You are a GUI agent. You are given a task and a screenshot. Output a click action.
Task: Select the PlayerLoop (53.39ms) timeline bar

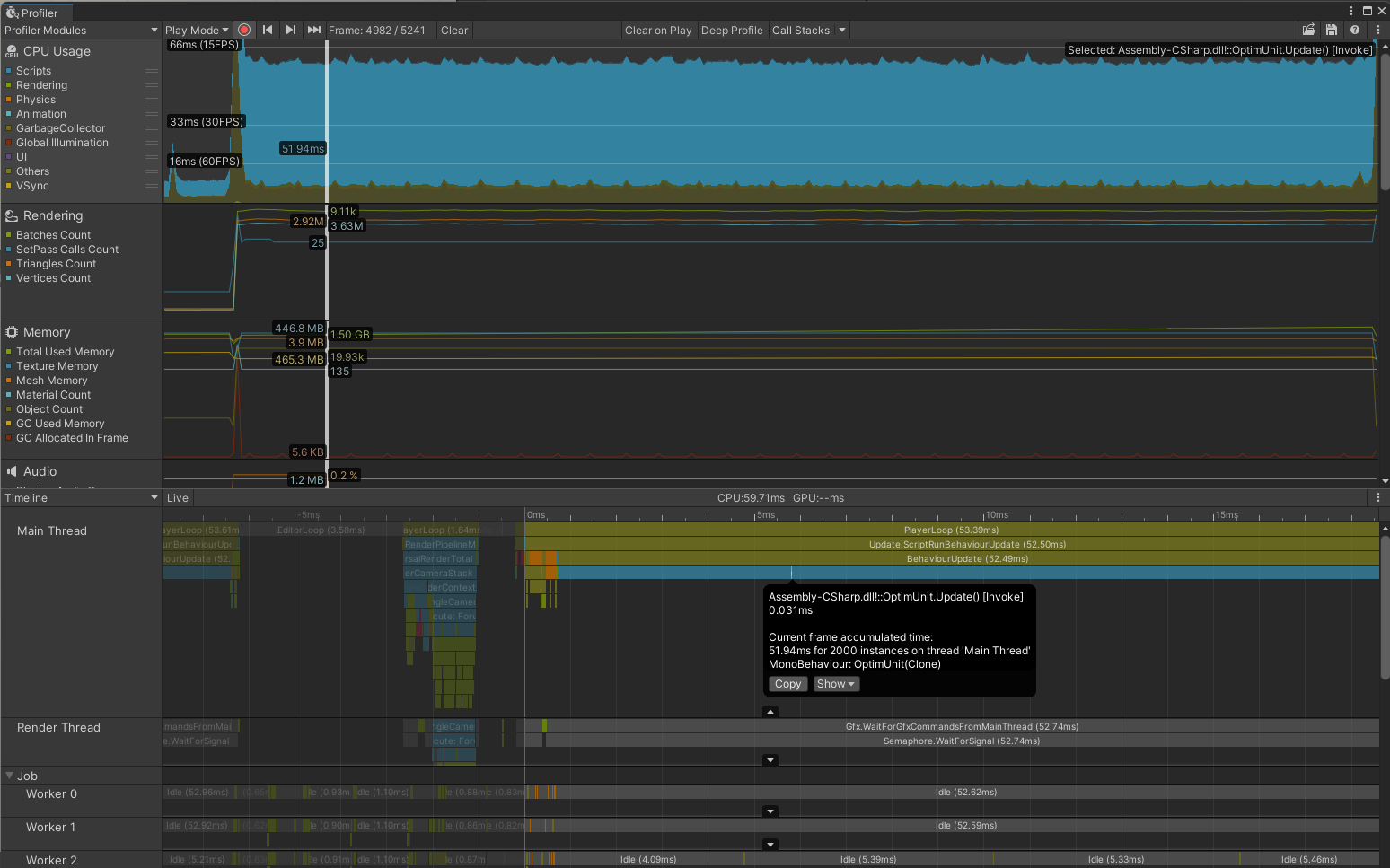tap(951, 530)
